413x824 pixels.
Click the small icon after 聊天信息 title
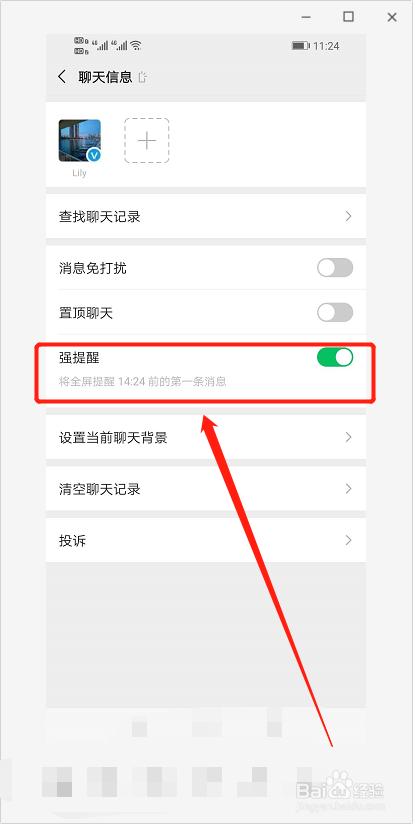tap(142, 78)
